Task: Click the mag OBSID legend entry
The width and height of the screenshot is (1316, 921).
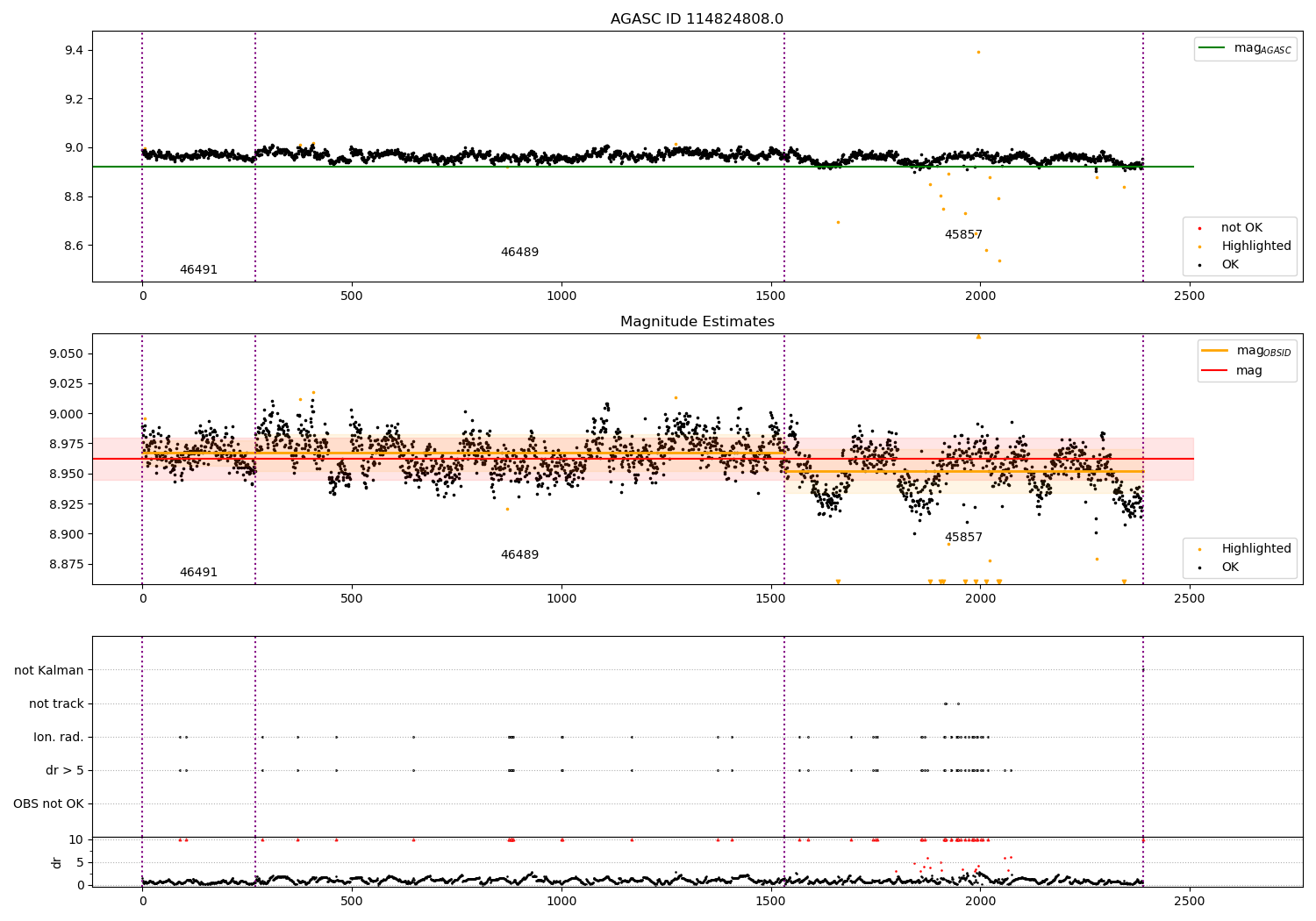Action: pyautogui.click(x=1246, y=351)
